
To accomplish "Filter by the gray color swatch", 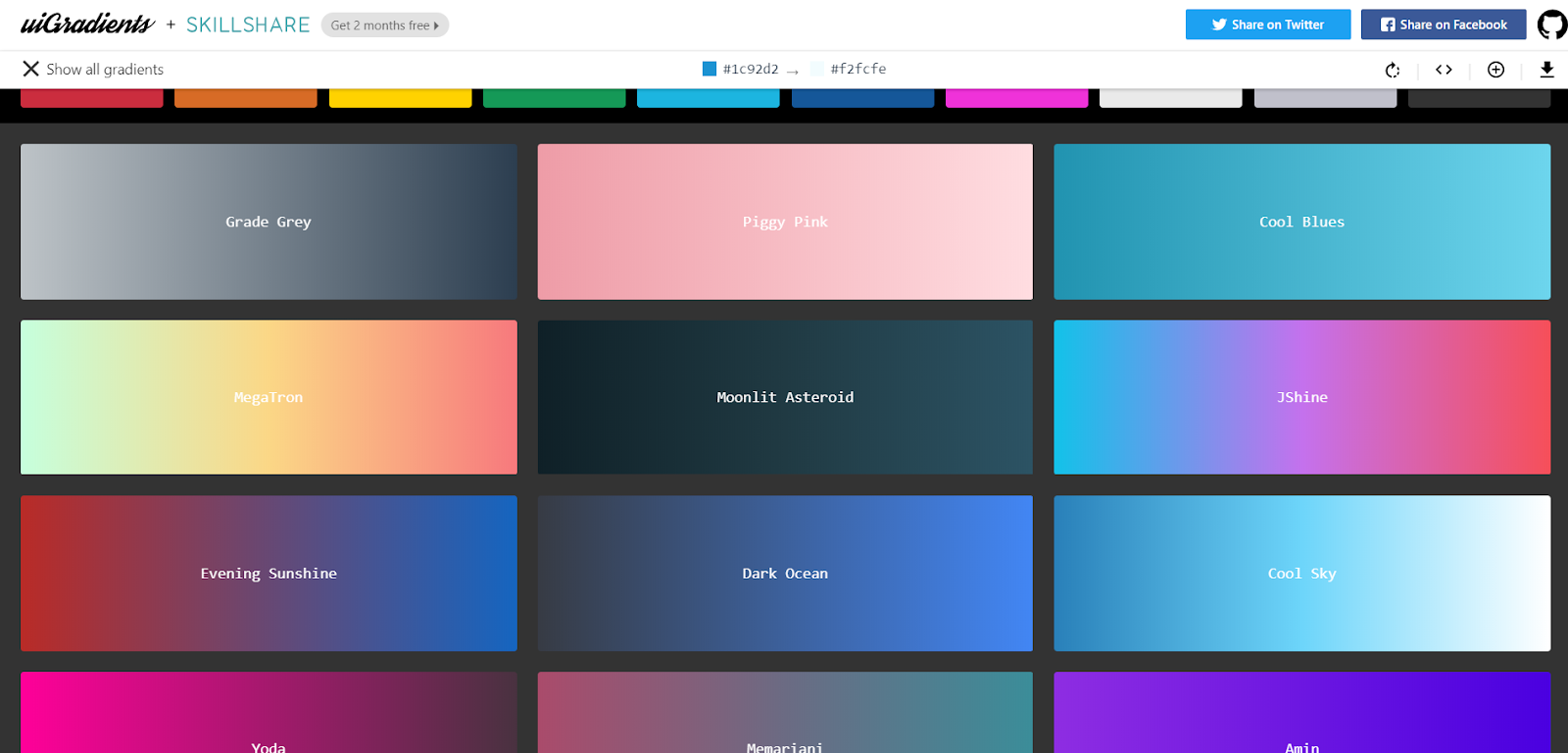I will click(1326, 98).
